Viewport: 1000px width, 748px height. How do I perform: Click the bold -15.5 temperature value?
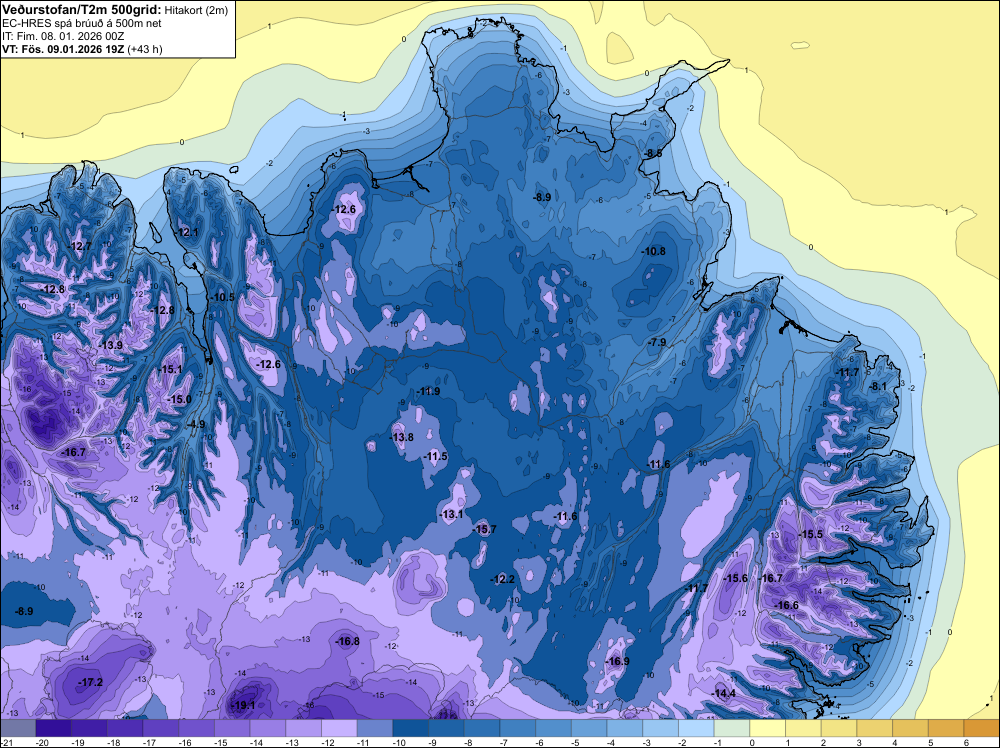(x=810, y=534)
